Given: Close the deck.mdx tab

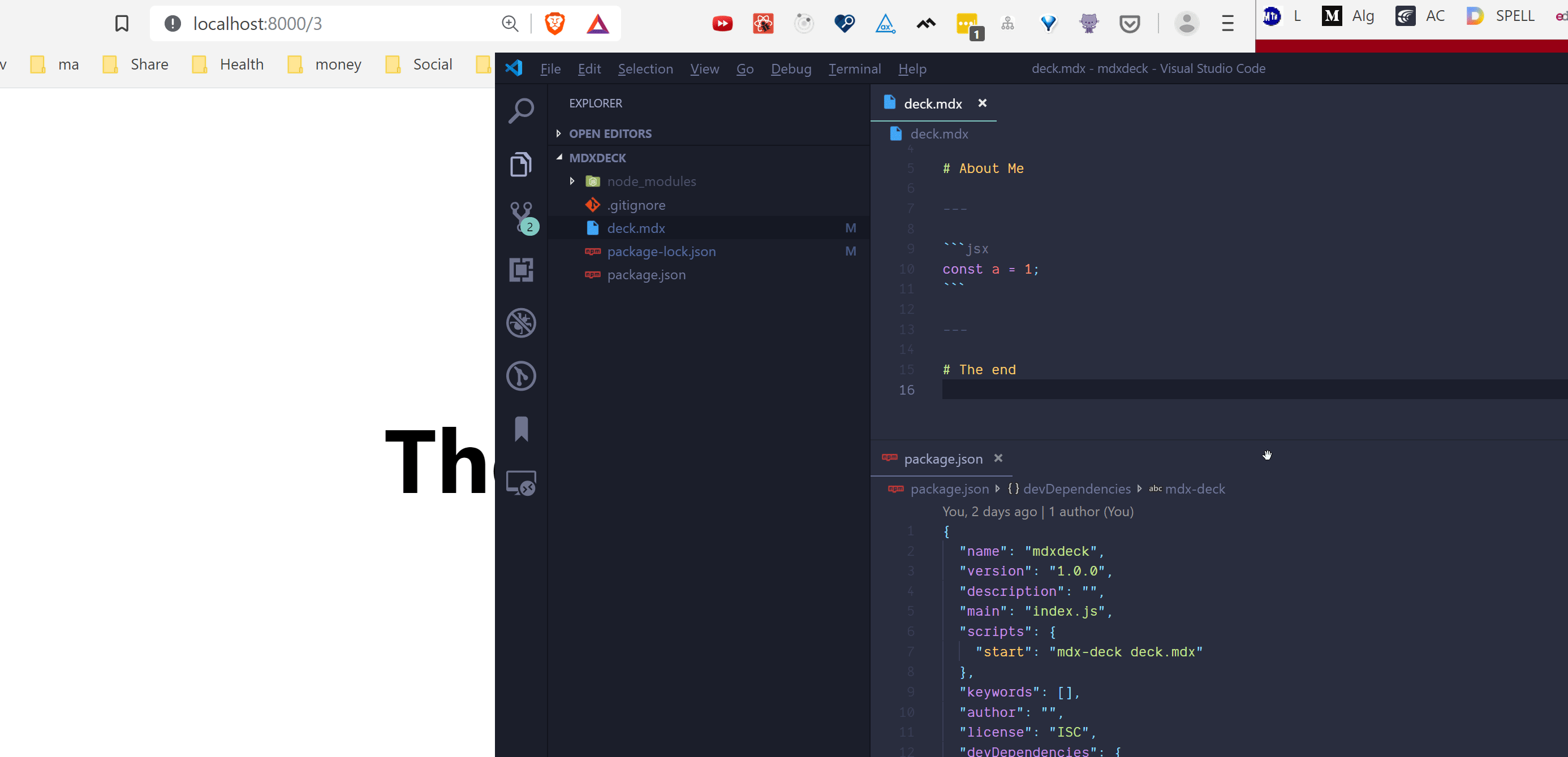Looking at the screenshot, I should click(x=982, y=103).
